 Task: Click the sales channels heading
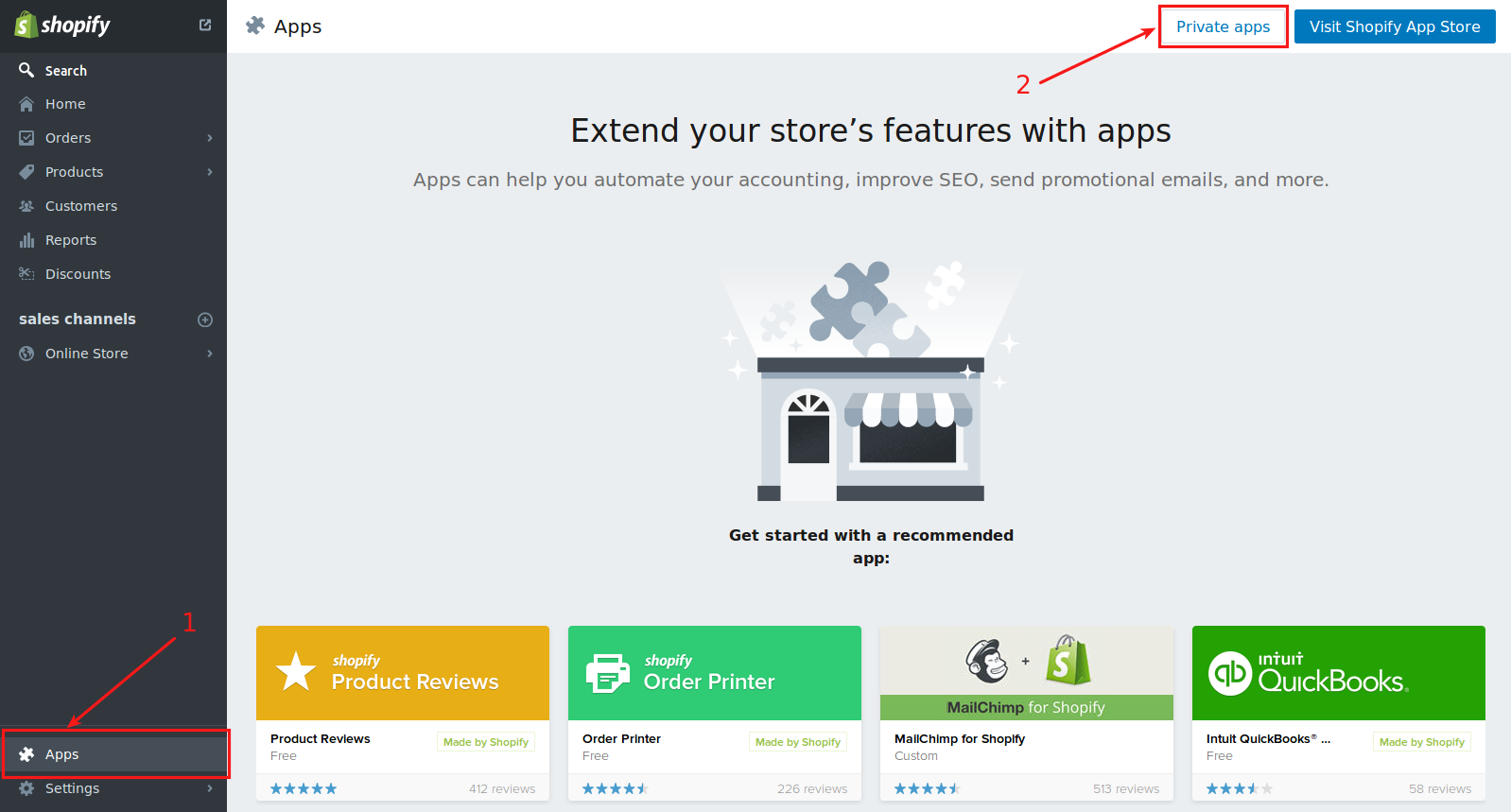[x=78, y=320]
